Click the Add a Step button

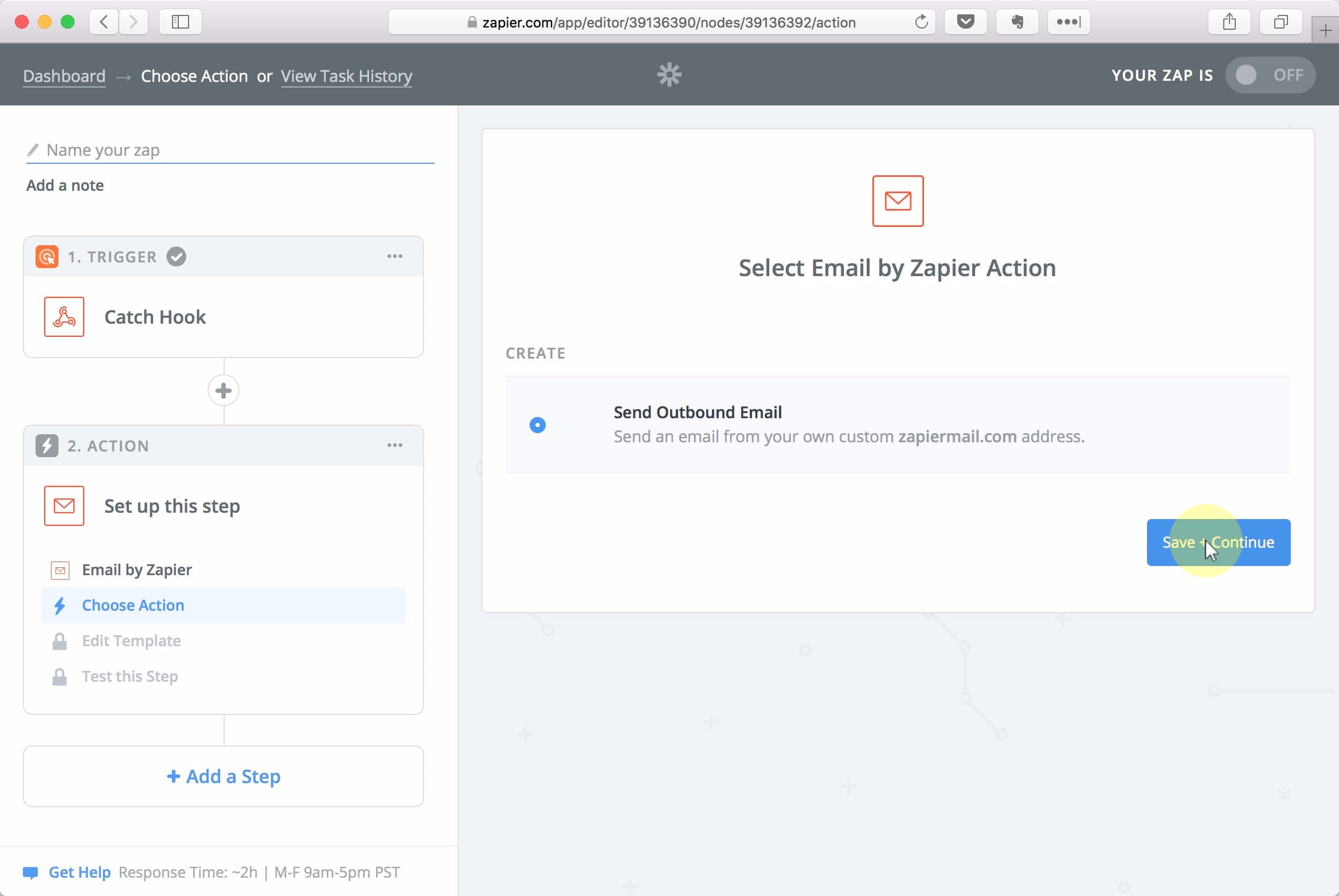point(224,776)
